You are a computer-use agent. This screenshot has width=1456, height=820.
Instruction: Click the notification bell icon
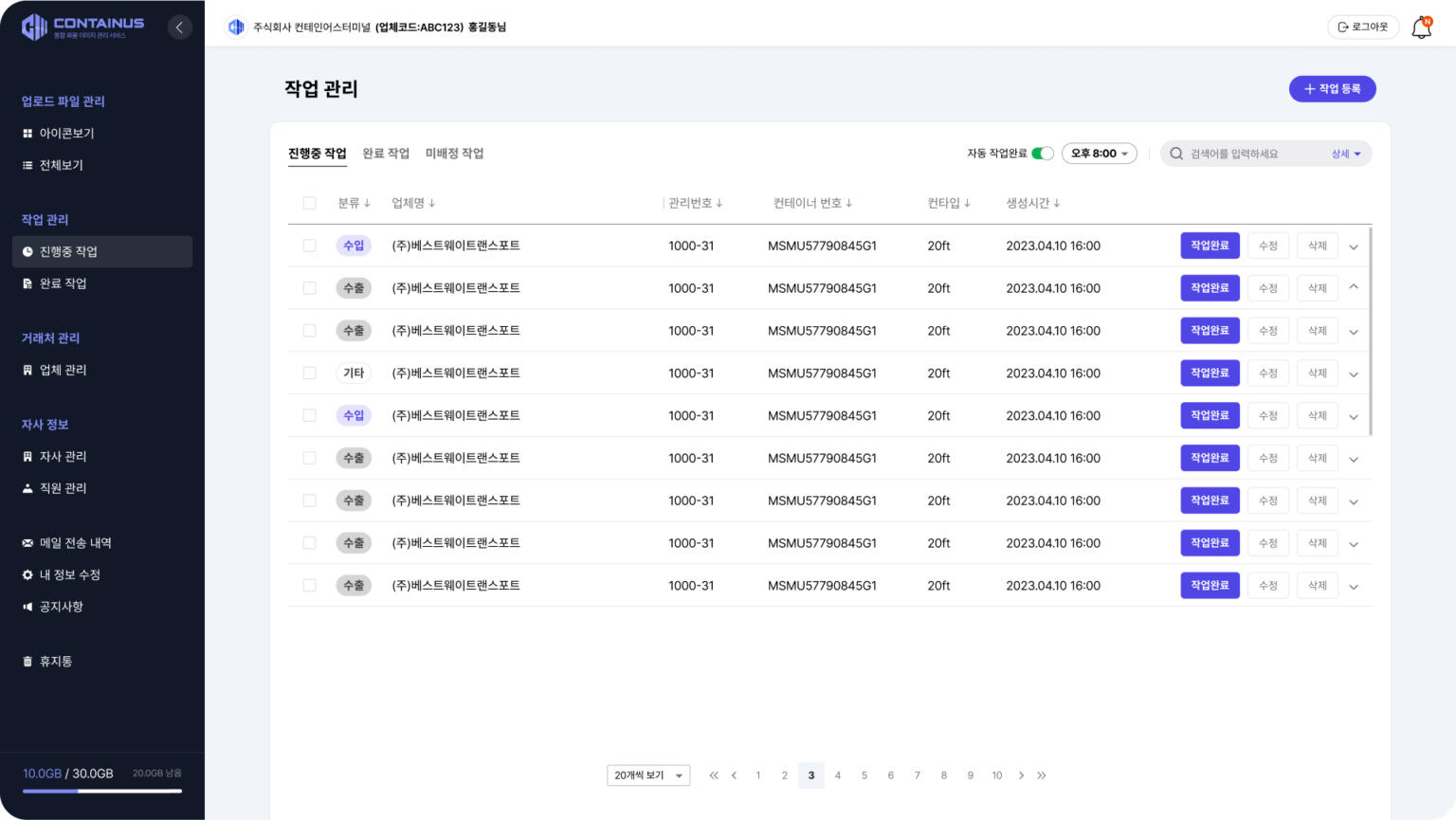(x=1421, y=28)
